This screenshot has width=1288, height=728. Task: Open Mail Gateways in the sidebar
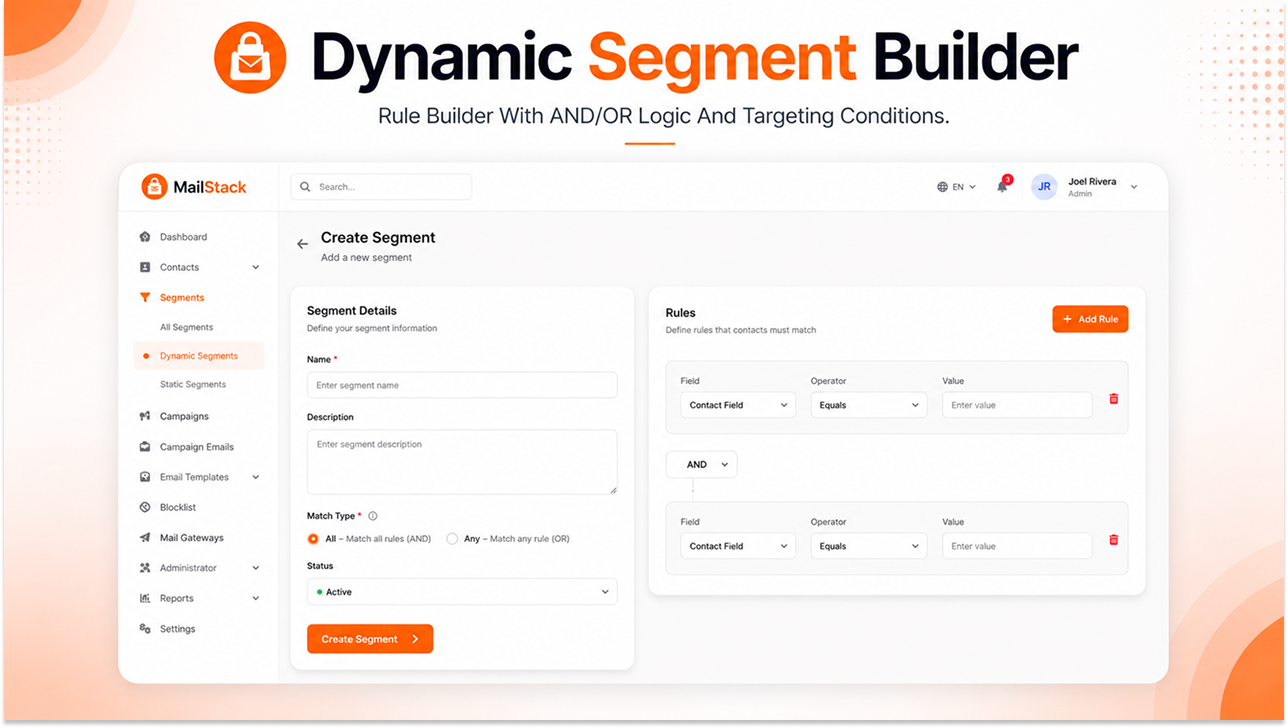[192, 538]
